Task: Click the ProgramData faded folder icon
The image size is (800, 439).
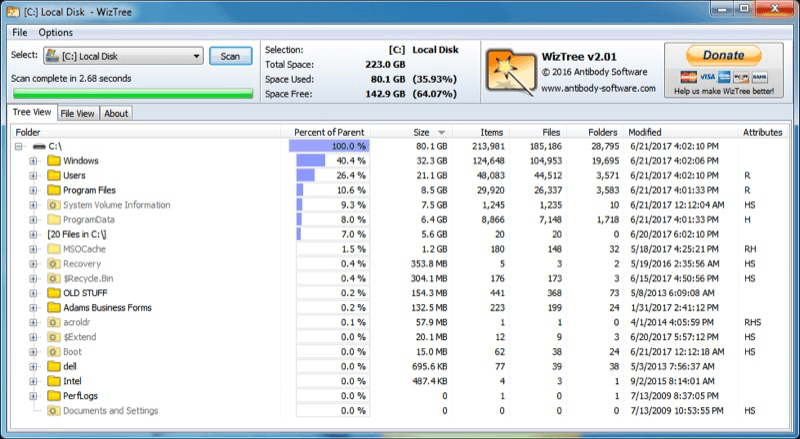Action: pos(54,220)
